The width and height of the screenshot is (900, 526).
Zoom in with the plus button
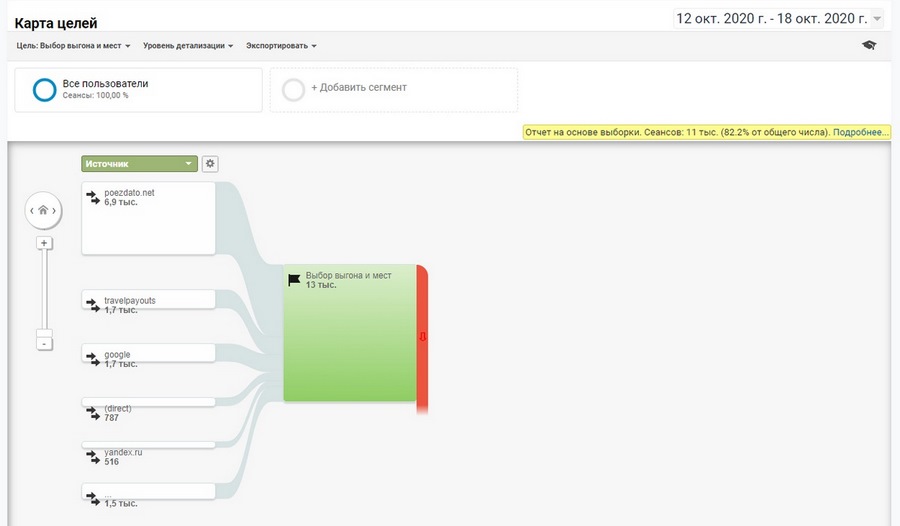[x=44, y=243]
